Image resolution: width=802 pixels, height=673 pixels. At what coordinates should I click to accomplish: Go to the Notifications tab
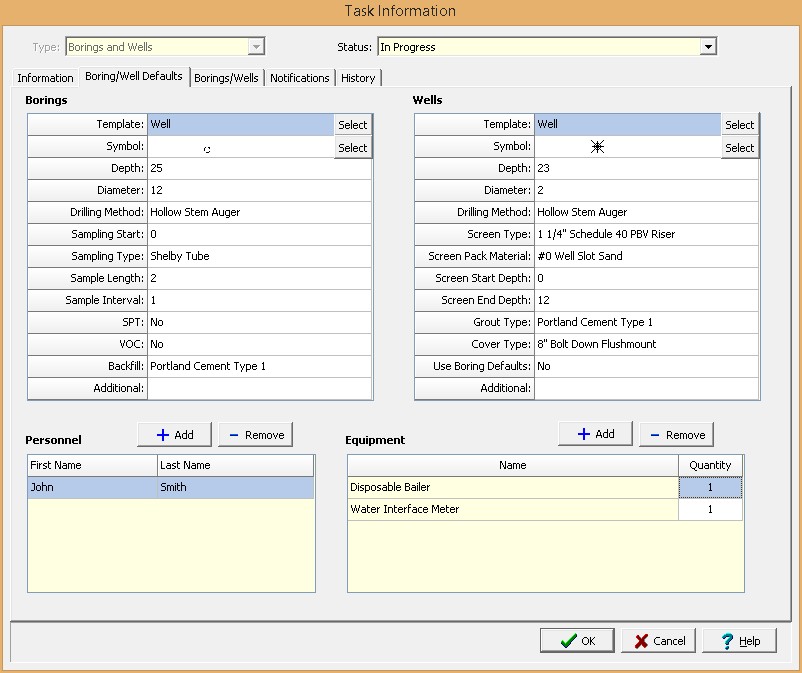[299, 78]
